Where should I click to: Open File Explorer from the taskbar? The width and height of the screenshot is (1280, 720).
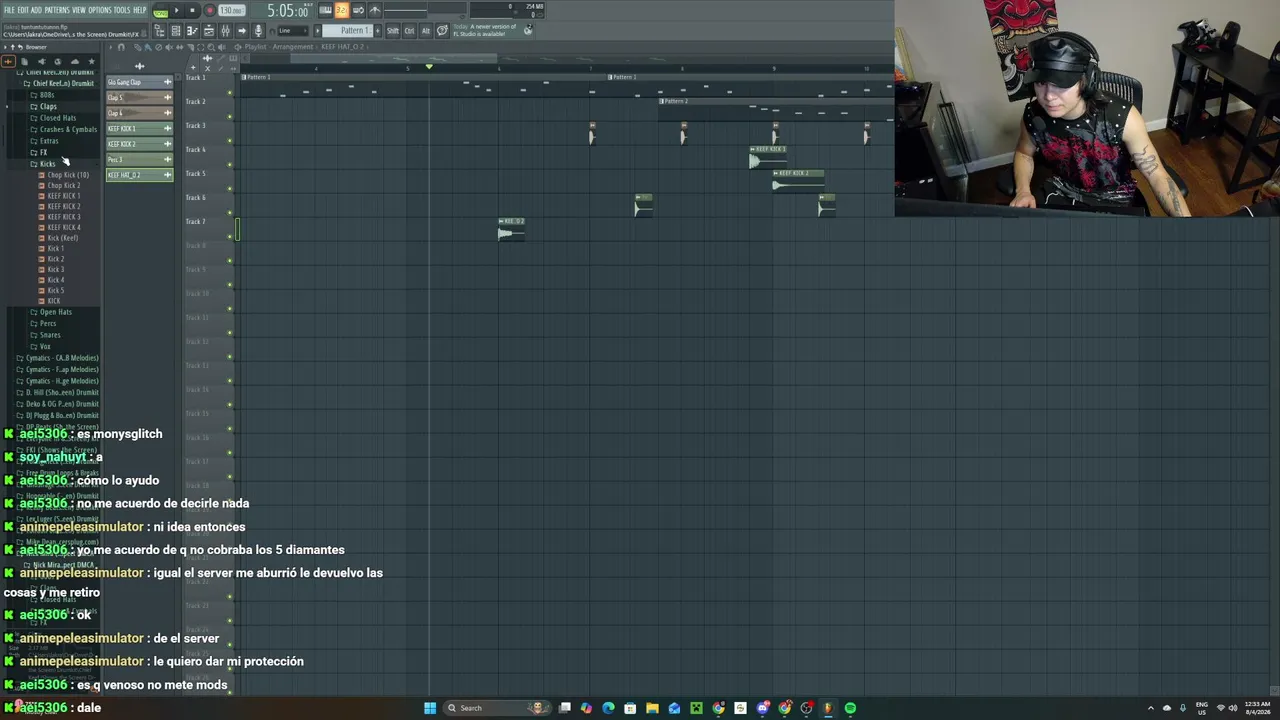652,708
